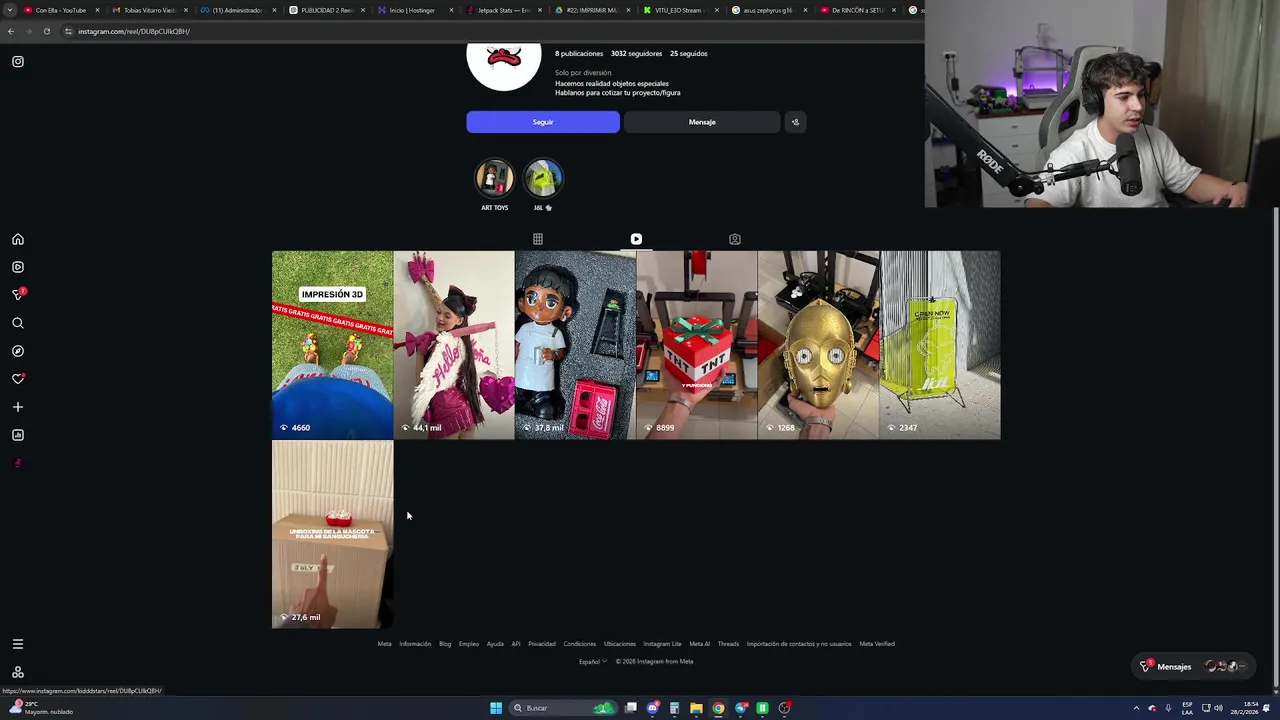
Task: Open the Instagram Lite footer link
Action: [x=662, y=644]
